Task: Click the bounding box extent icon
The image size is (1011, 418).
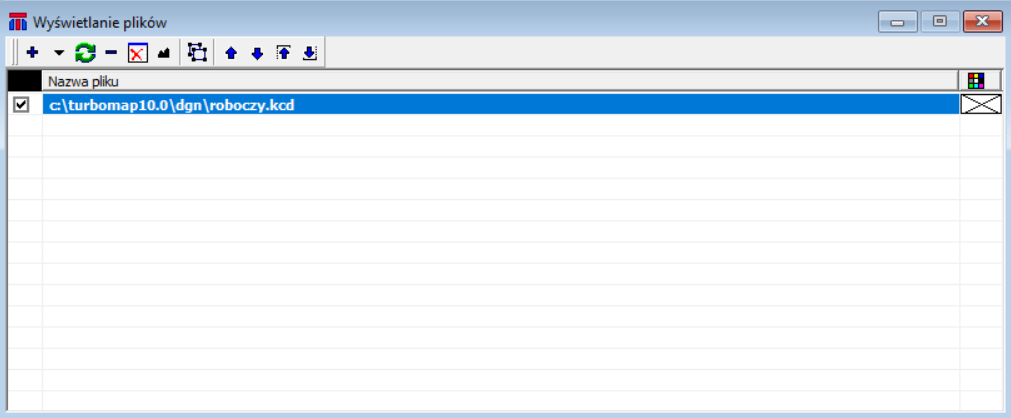Action: tap(197, 53)
